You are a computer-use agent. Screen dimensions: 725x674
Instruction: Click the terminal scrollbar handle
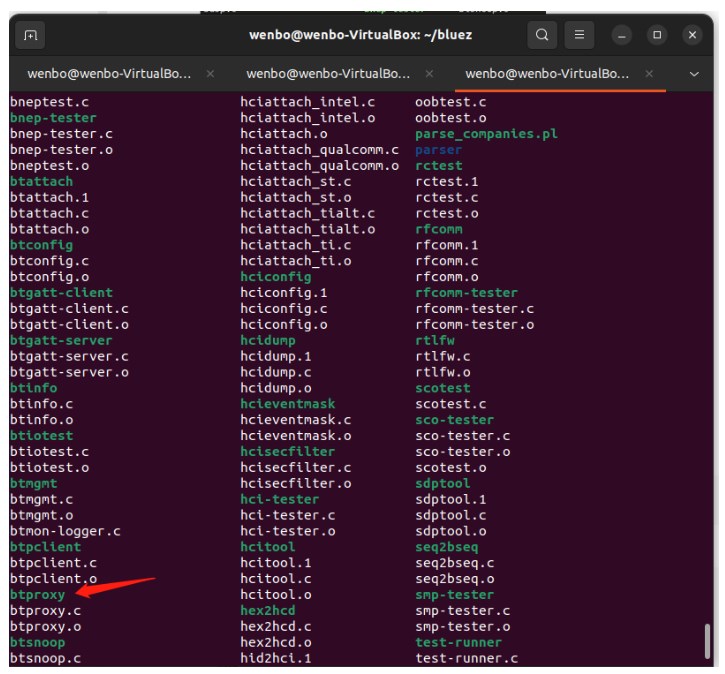pyautogui.click(x=707, y=641)
